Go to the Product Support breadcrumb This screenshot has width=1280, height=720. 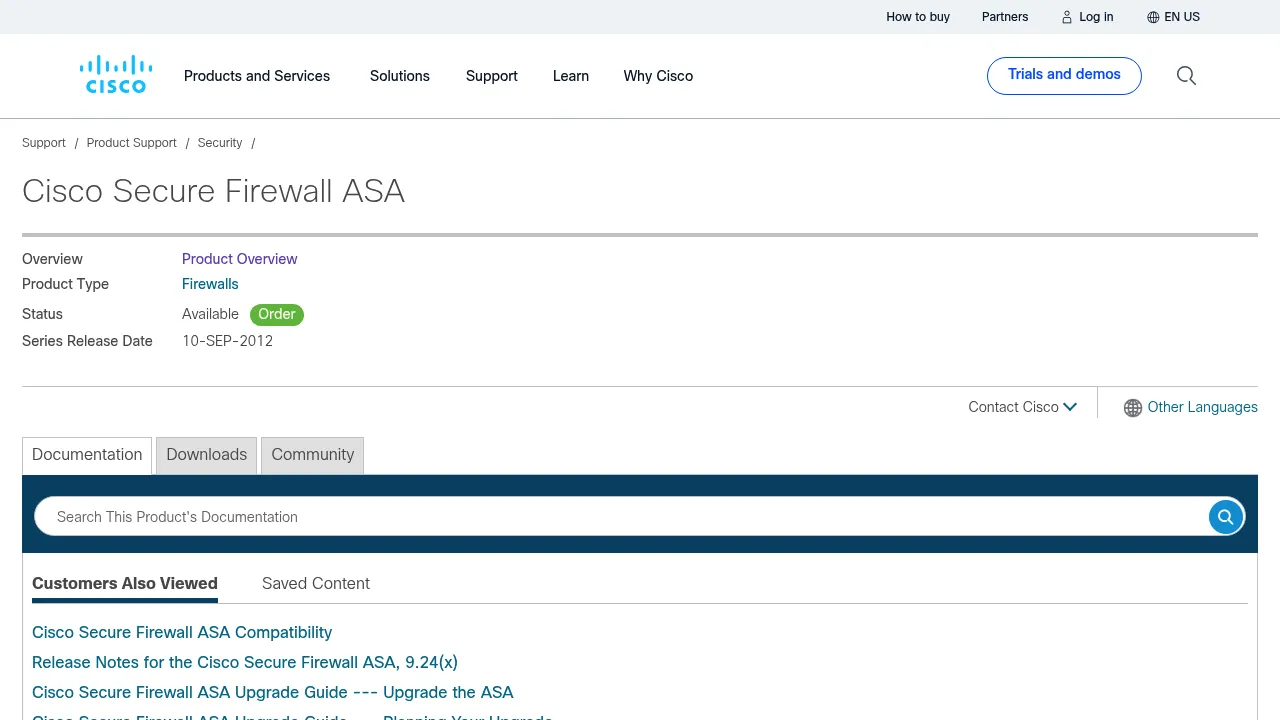(x=132, y=143)
